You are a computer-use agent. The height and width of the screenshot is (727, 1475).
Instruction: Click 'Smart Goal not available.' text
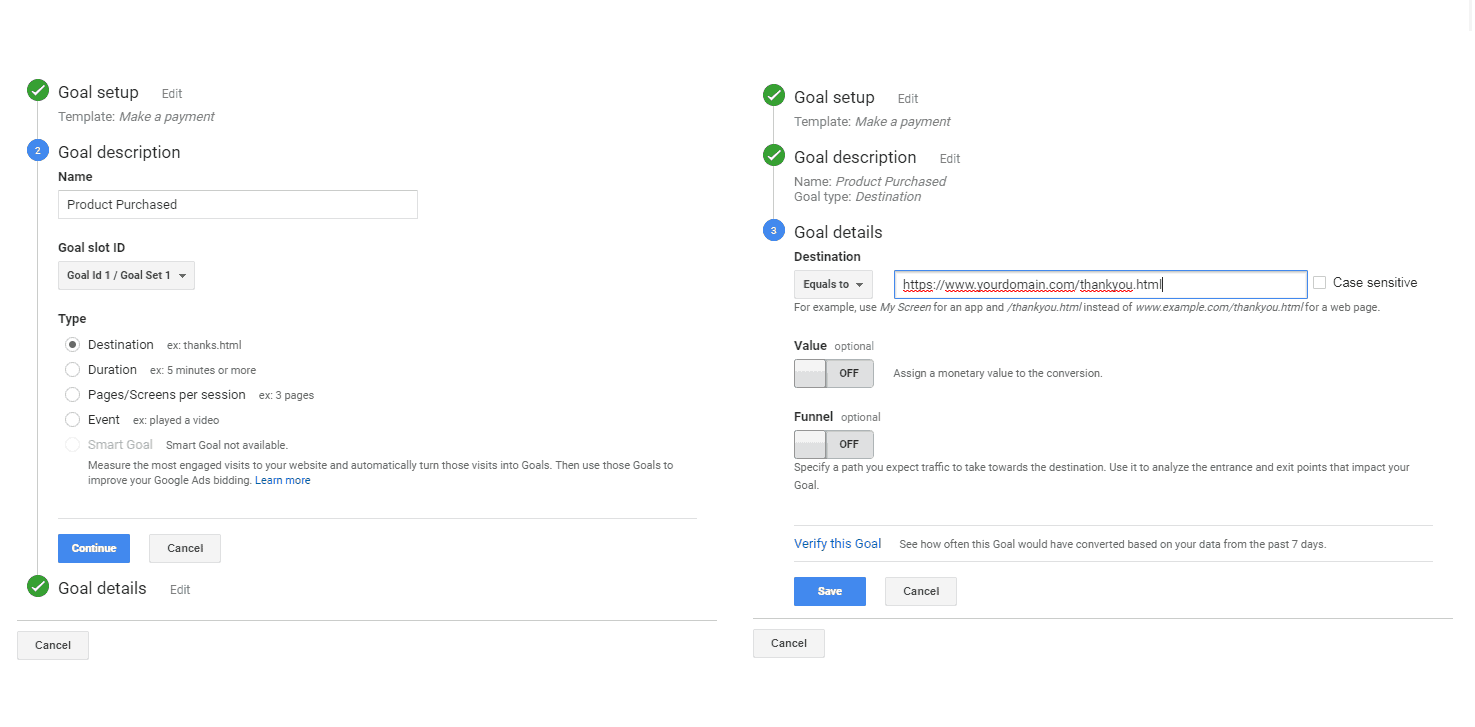pyautogui.click(x=227, y=445)
